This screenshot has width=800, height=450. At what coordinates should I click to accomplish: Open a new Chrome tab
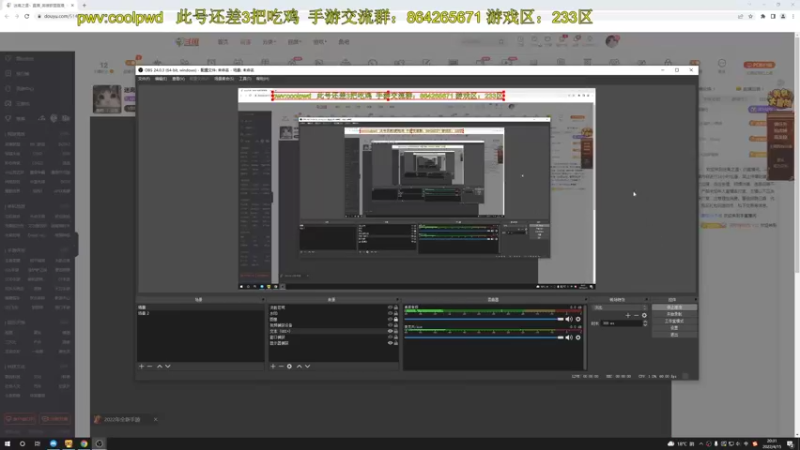coord(84,5)
